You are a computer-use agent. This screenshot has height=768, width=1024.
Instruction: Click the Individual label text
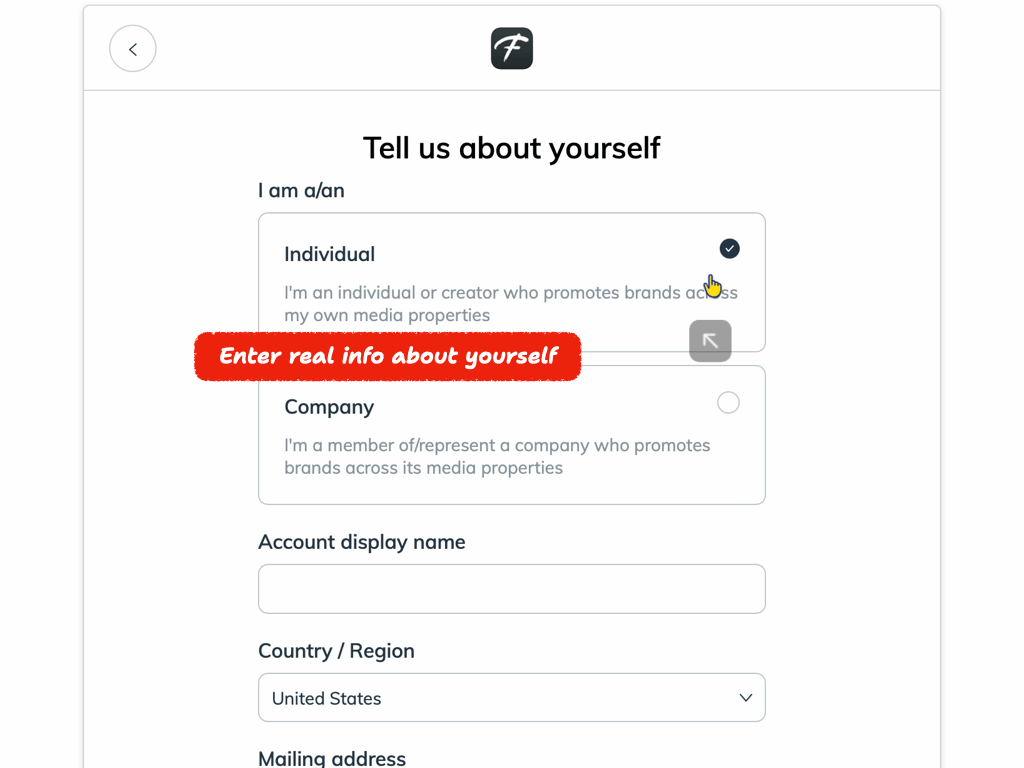point(329,254)
